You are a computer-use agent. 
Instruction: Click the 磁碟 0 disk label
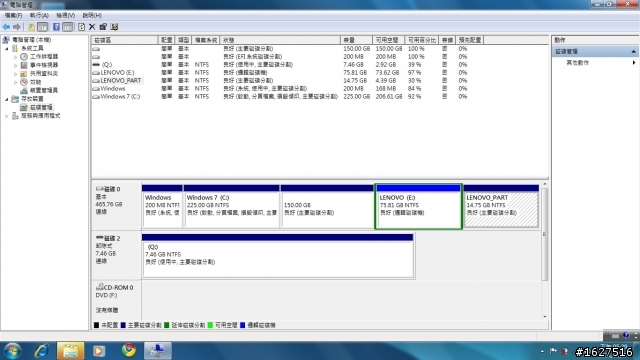(116, 206)
